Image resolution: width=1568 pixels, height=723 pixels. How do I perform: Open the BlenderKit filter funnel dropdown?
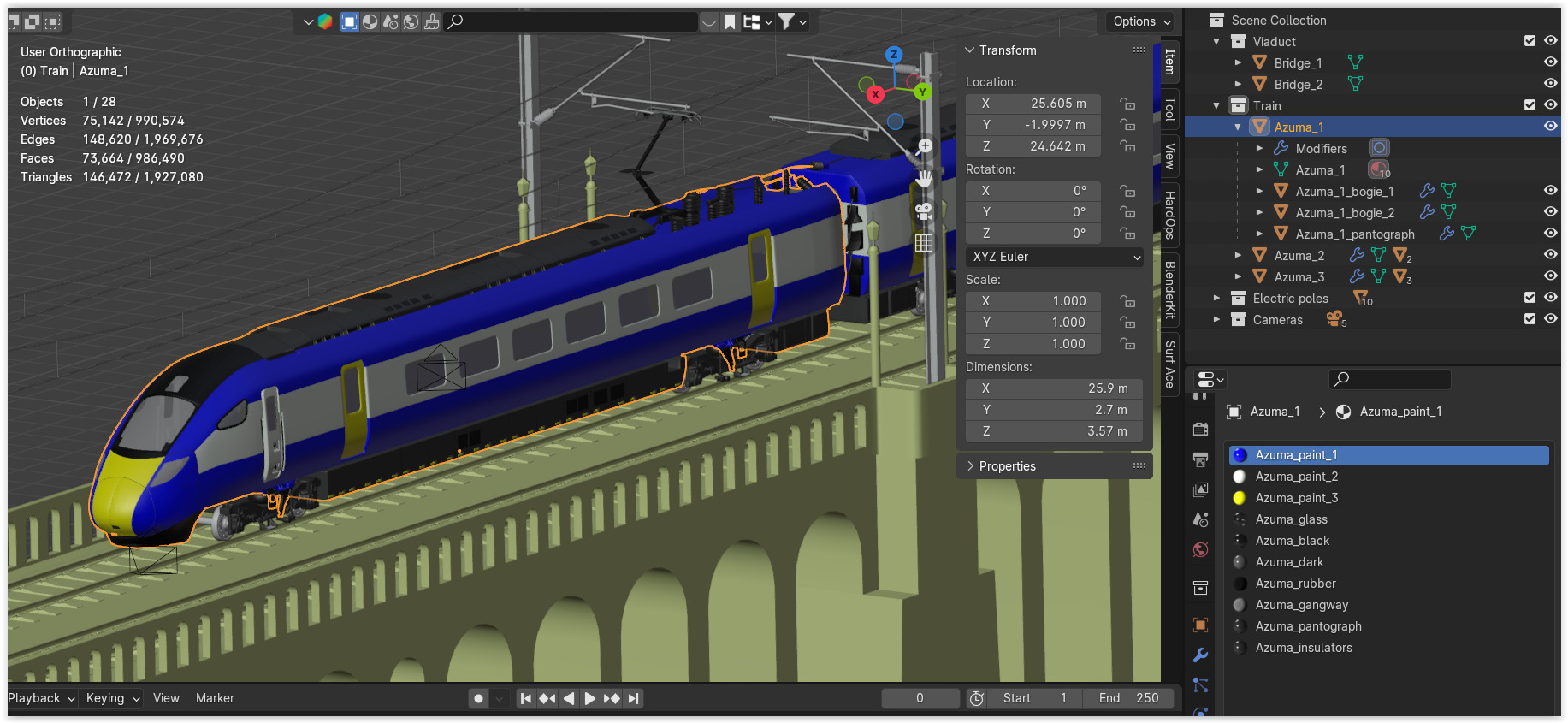(791, 21)
